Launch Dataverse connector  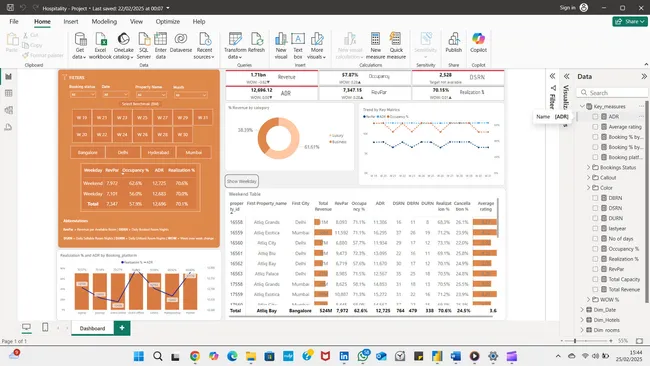click(x=181, y=43)
